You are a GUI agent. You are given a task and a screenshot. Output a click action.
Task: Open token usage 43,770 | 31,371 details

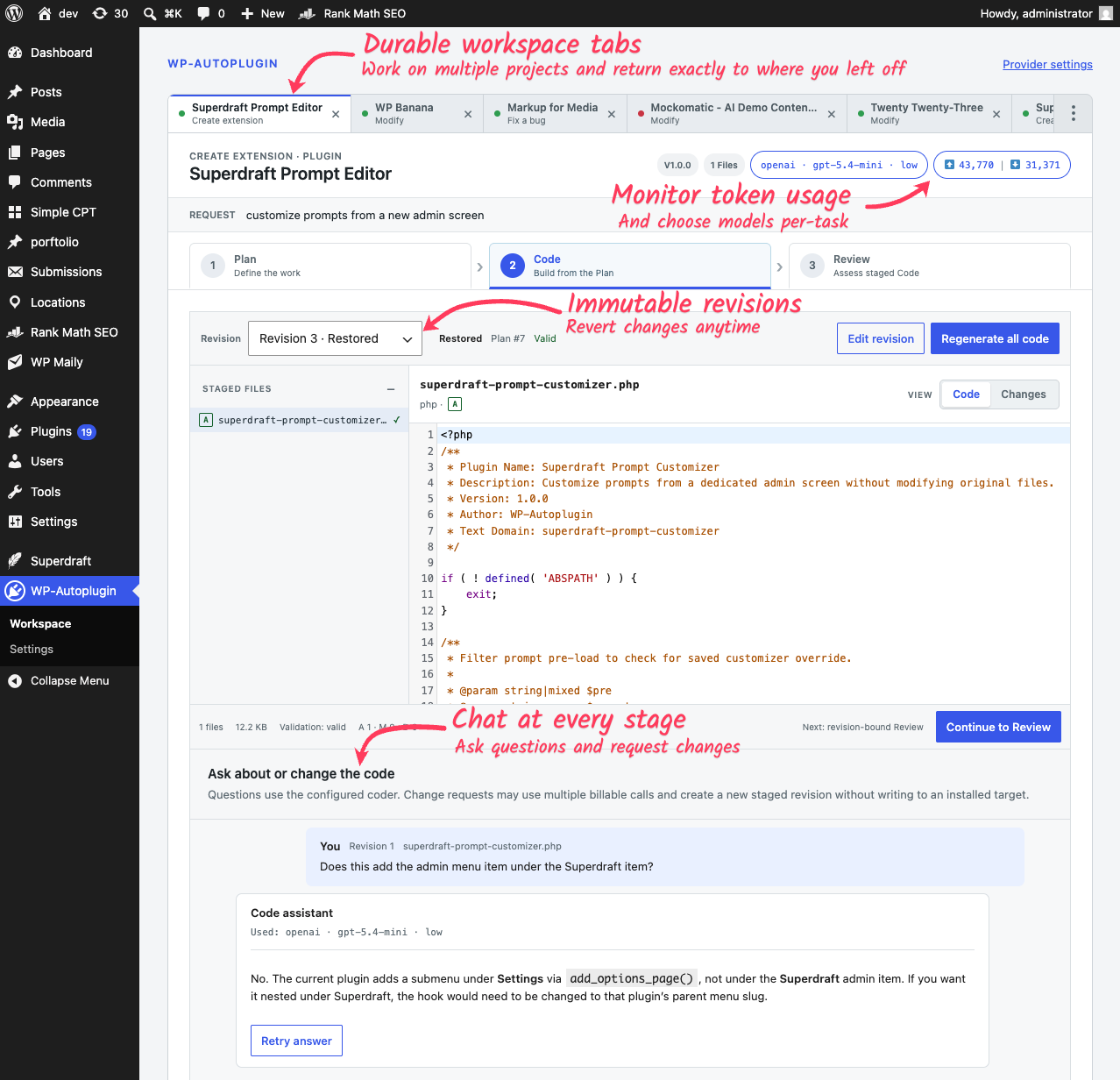point(1002,165)
